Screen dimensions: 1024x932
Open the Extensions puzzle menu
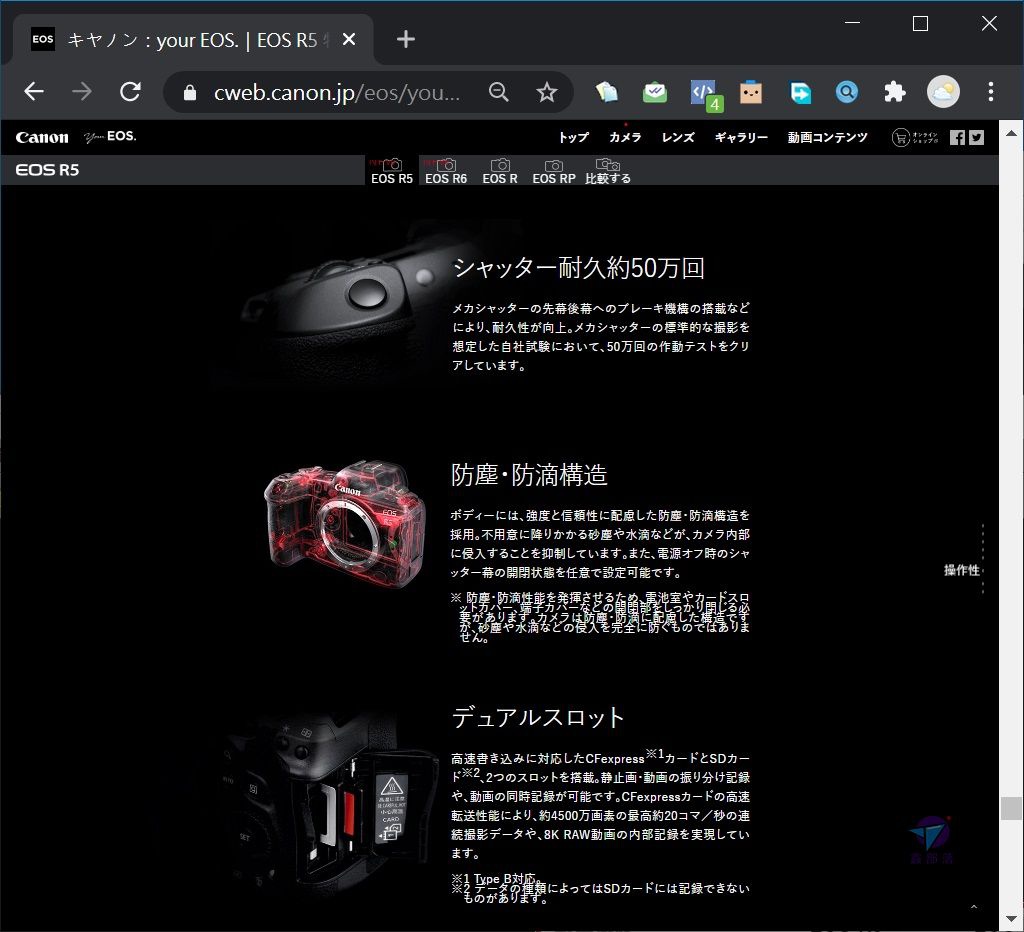[895, 92]
